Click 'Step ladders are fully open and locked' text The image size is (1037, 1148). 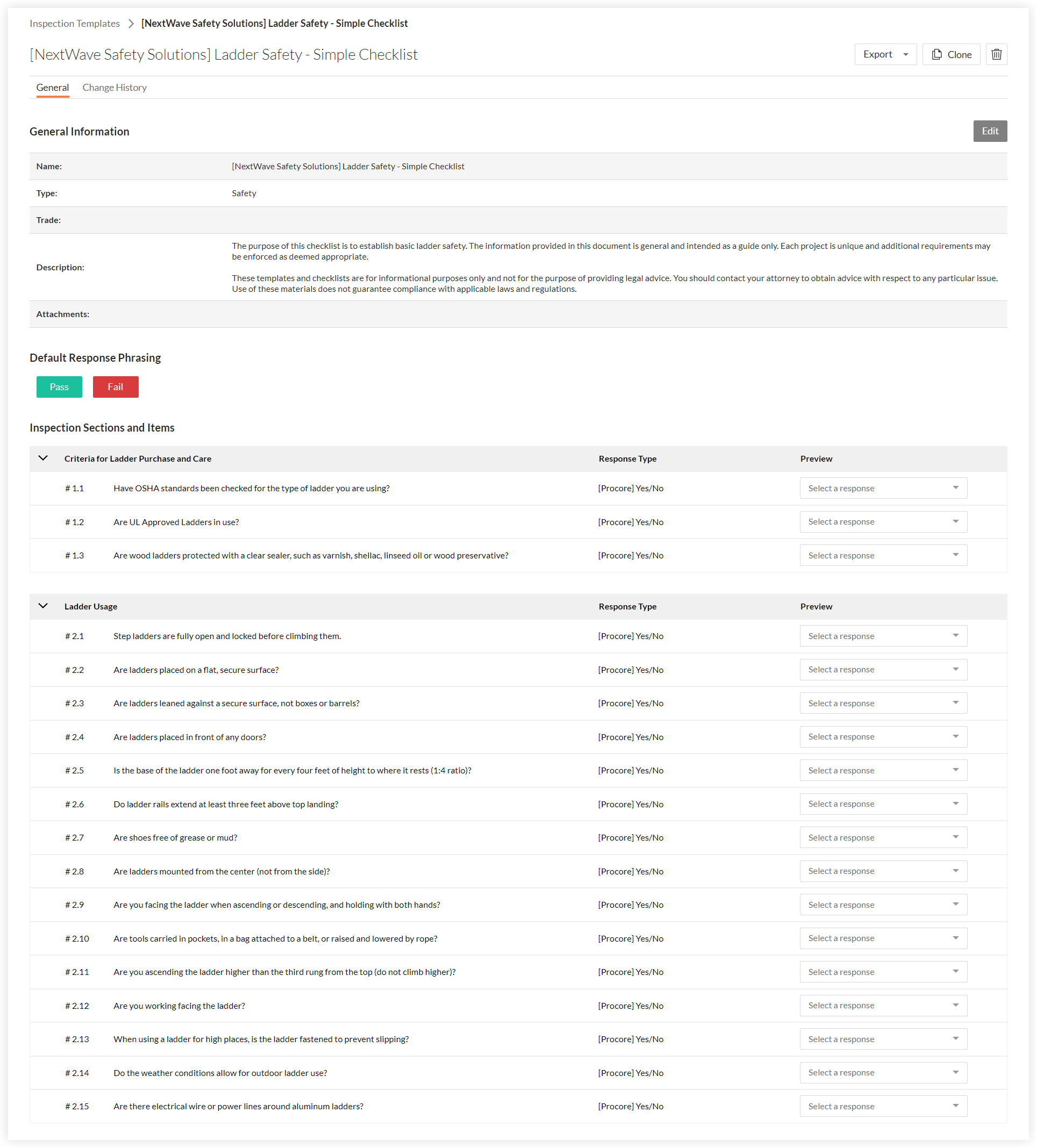click(x=227, y=635)
